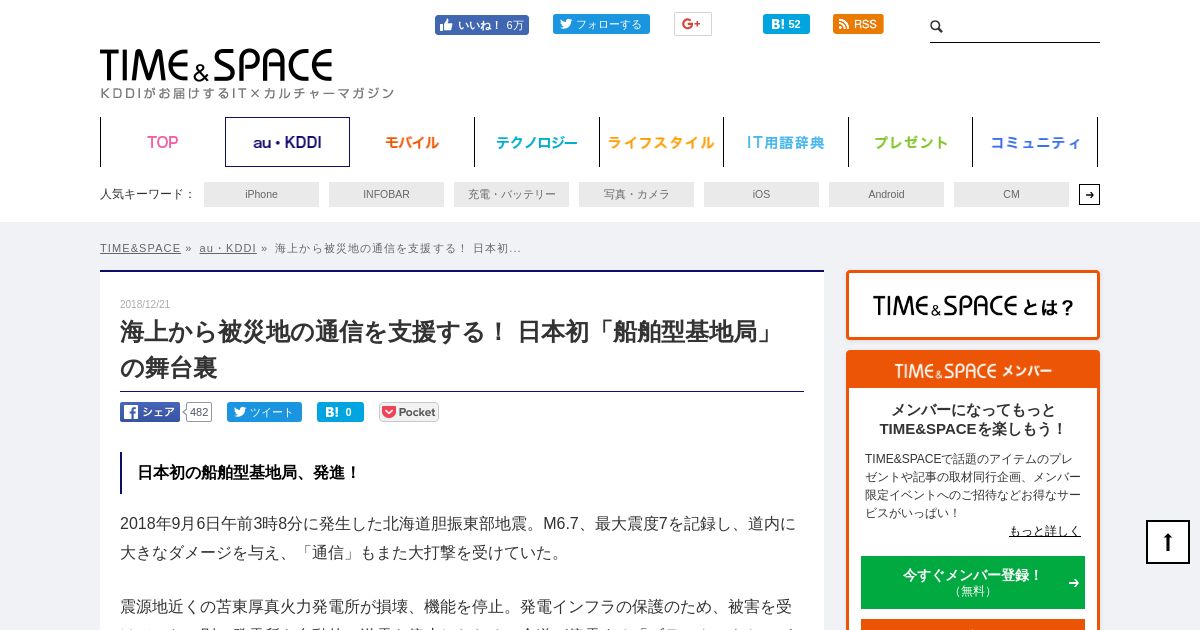Click the subheading 日本初の船舶型基地局、発進!
1200x630 pixels.
(248, 472)
